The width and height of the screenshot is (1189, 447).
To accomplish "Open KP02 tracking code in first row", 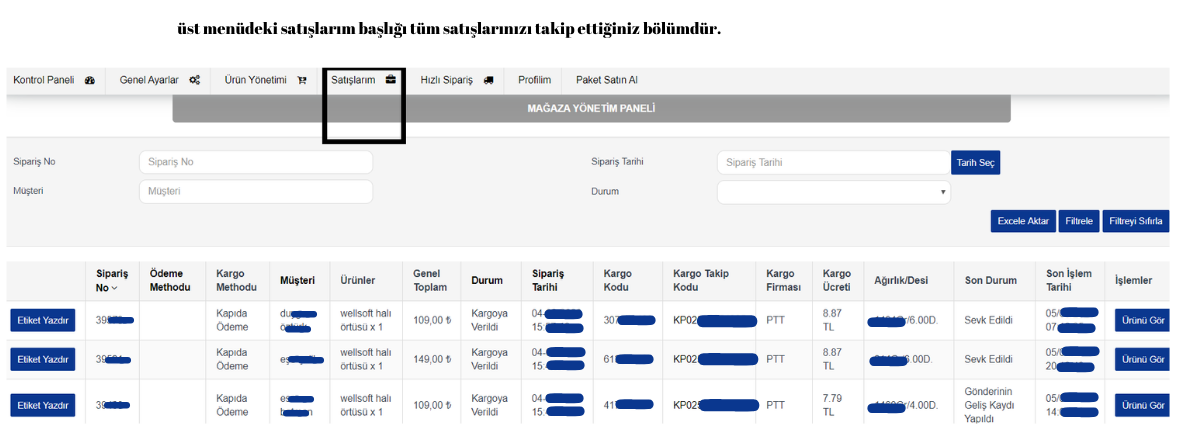I will [x=714, y=320].
